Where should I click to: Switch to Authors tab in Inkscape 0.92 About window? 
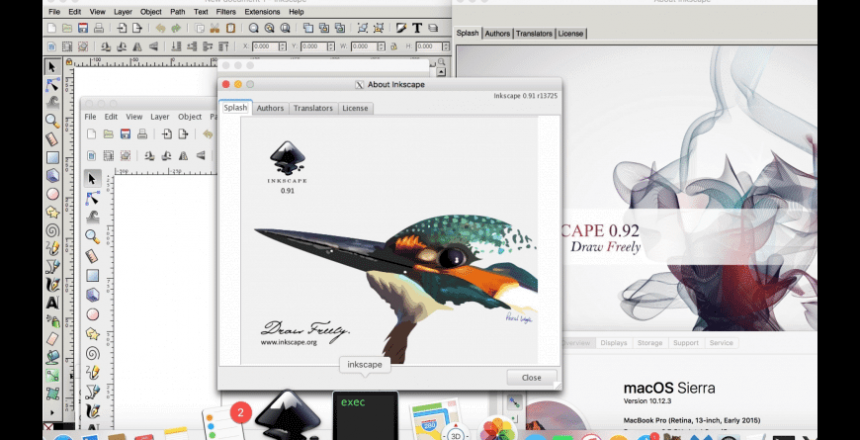(497, 33)
